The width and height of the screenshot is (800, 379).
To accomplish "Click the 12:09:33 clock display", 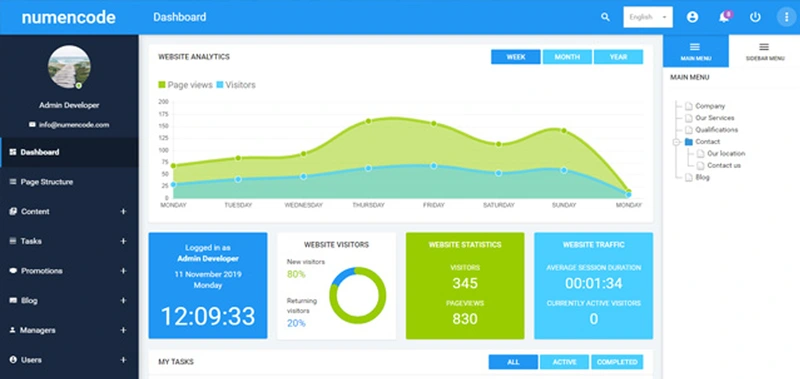I will click(x=208, y=317).
